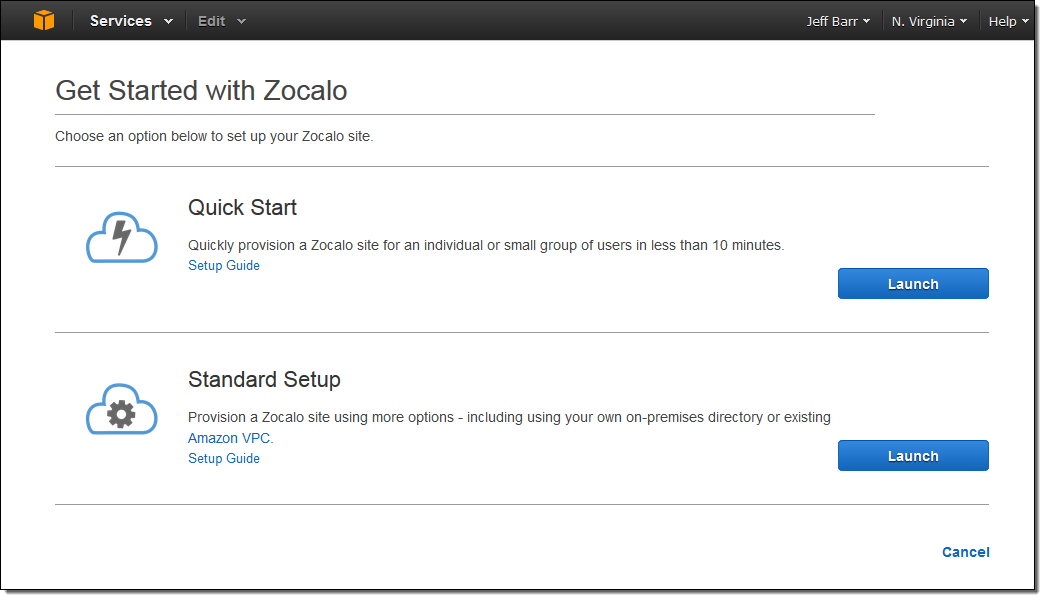Open the Jeff Barr account menu
Viewport: 1045px width, 600px height.
[837, 21]
